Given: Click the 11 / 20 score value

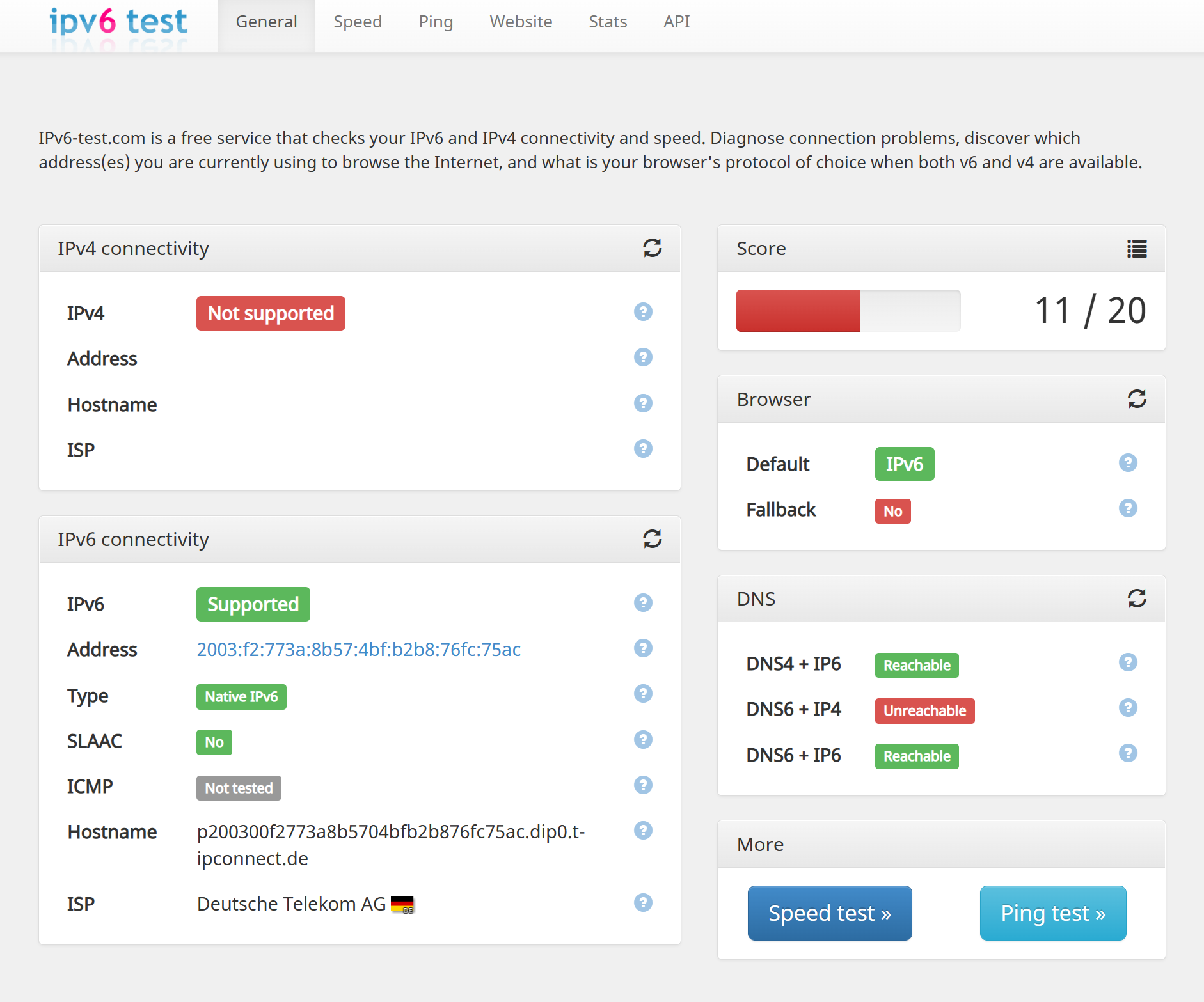Looking at the screenshot, I should tap(1090, 311).
